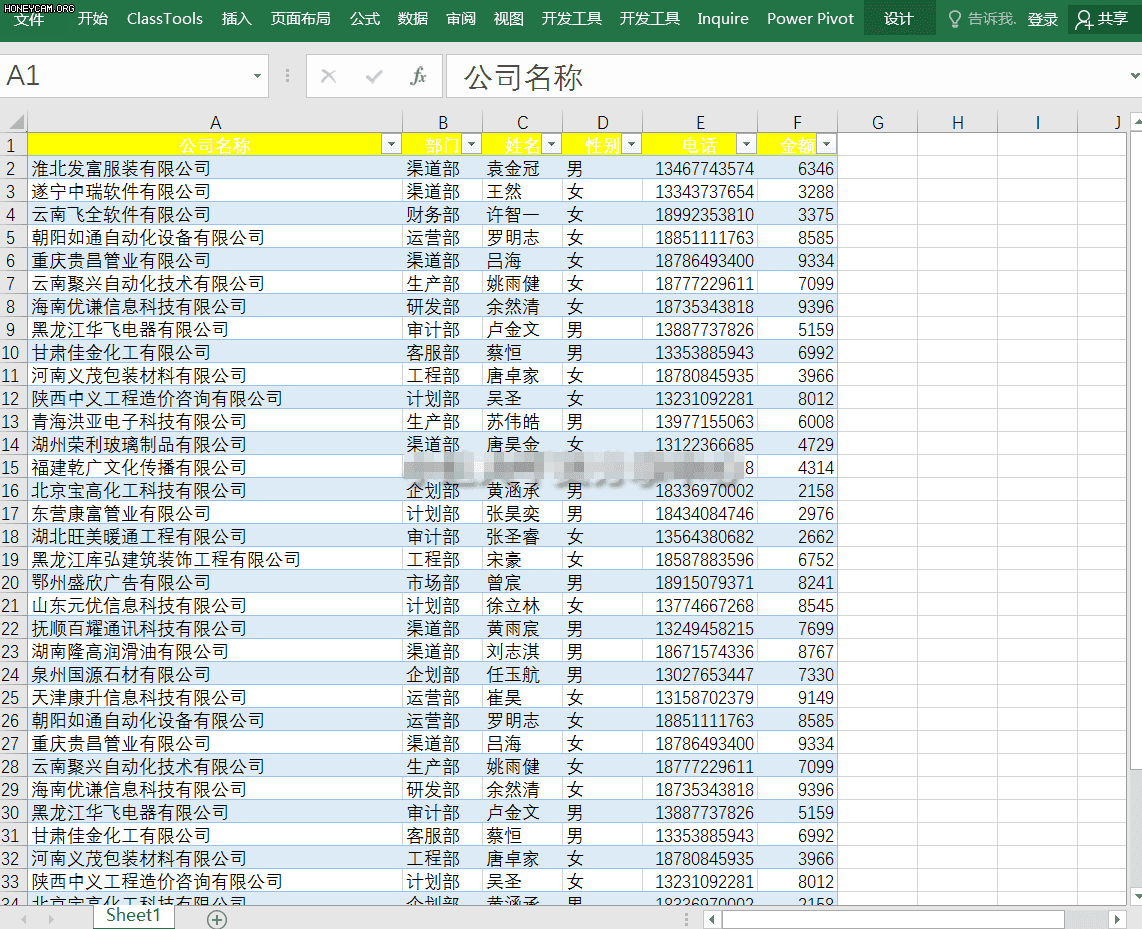Screen dimensions: 1142x929
Task: Open the Name Box dropdown arrow
Action: coord(256,76)
